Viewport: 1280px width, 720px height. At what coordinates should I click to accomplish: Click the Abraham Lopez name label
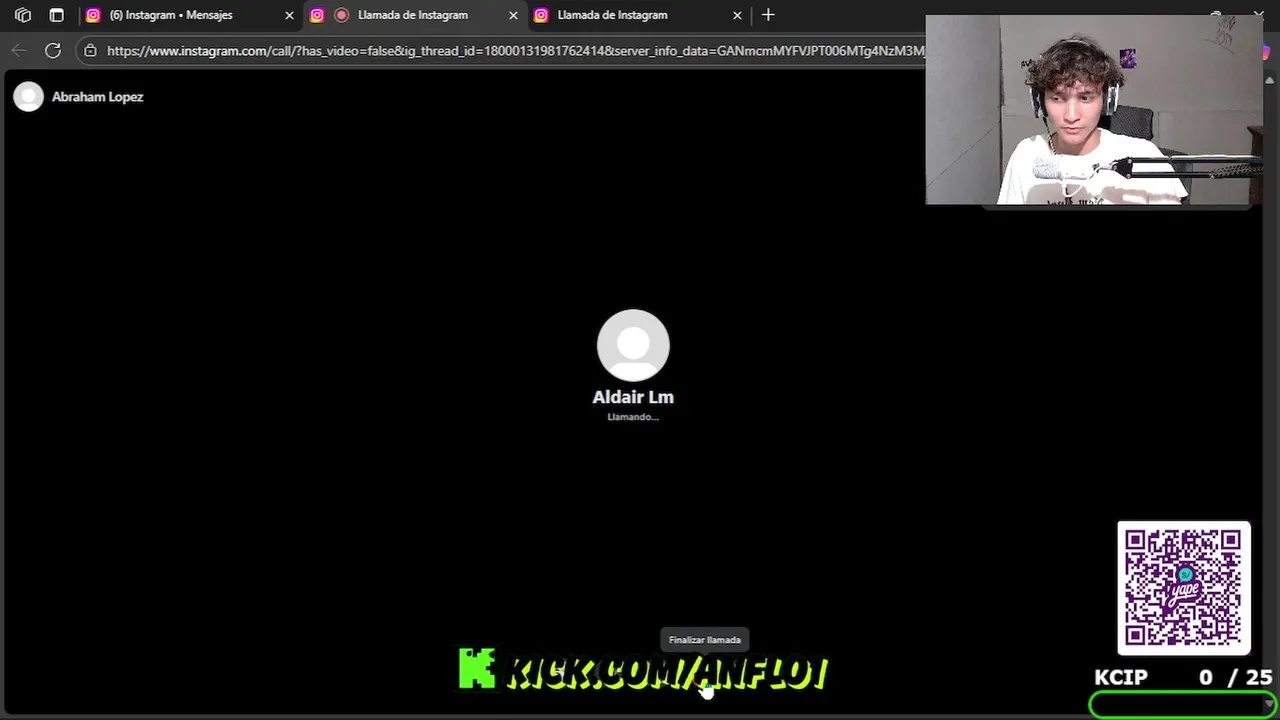(x=98, y=97)
